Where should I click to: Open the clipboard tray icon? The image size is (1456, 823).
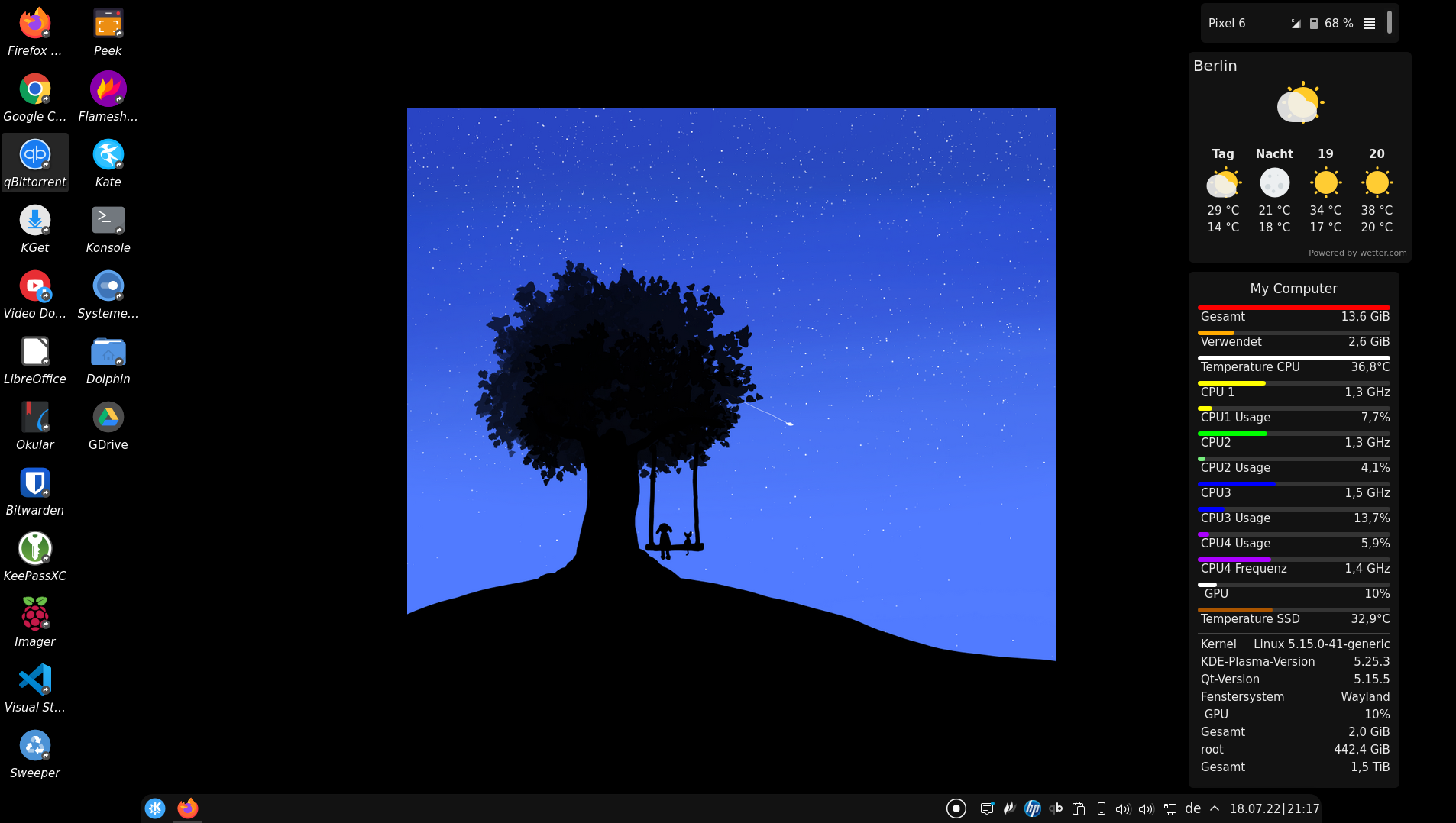pyautogui.click(x=1079, y=808)
